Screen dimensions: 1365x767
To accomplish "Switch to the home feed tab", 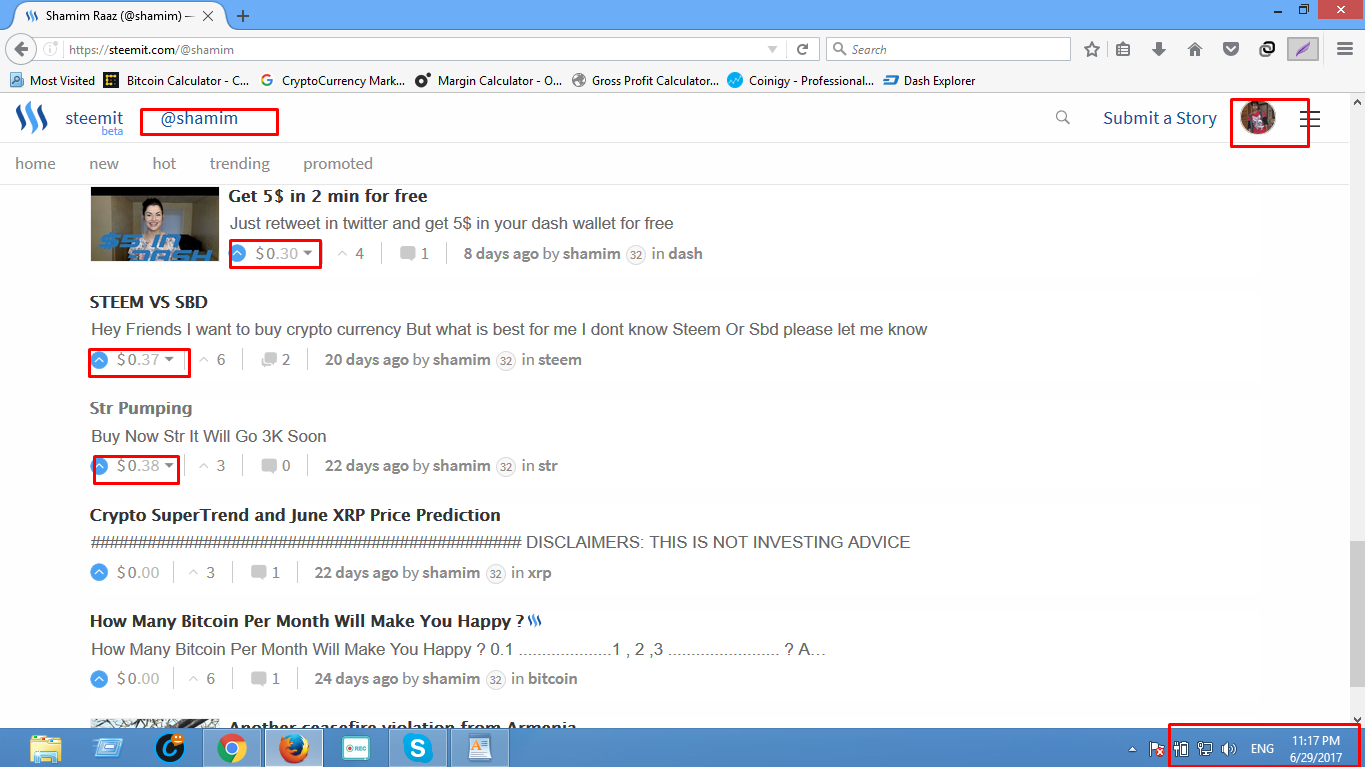I will click(x=35, y=164).
